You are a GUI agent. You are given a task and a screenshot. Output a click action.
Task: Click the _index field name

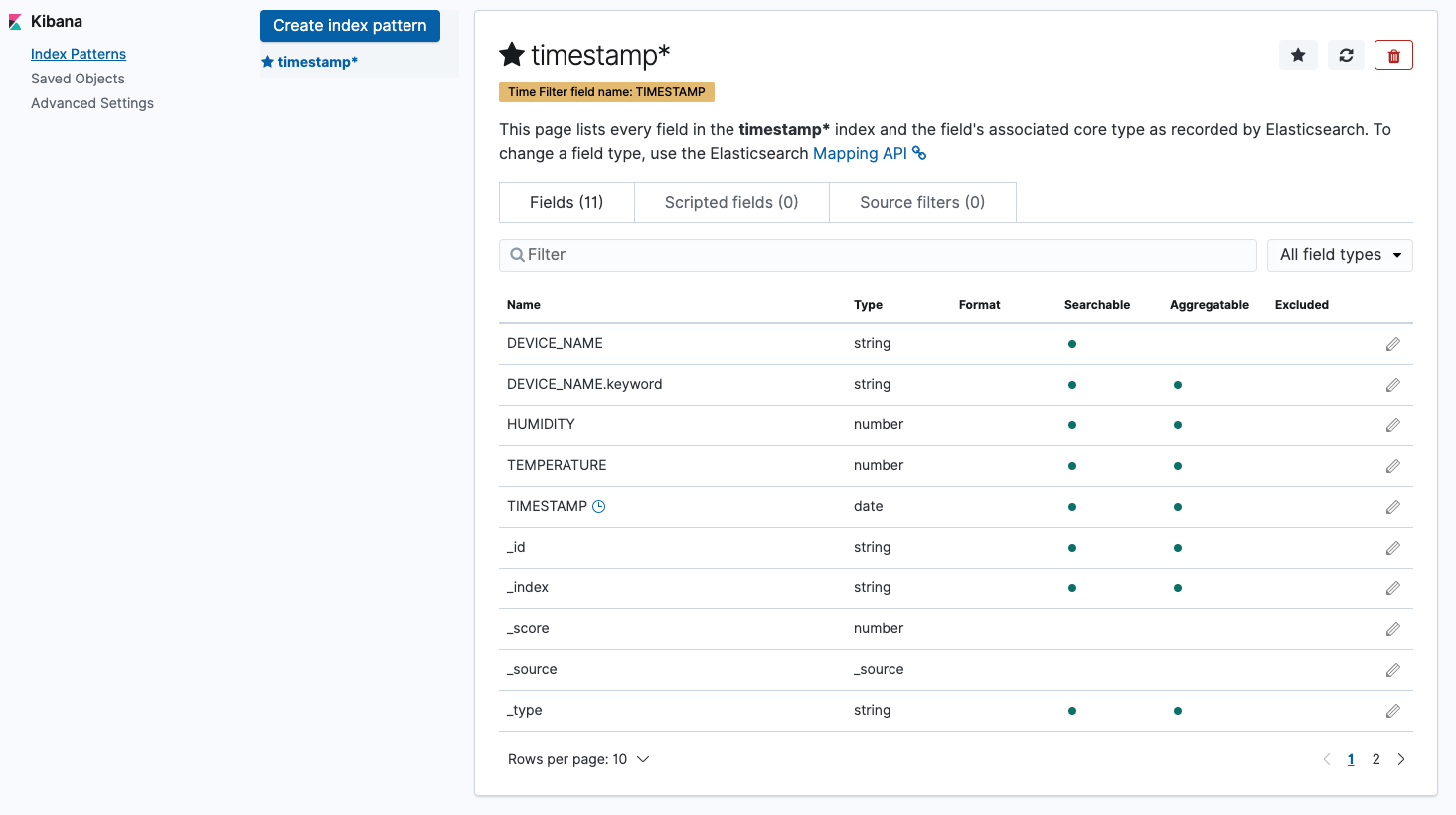(528, 587)
